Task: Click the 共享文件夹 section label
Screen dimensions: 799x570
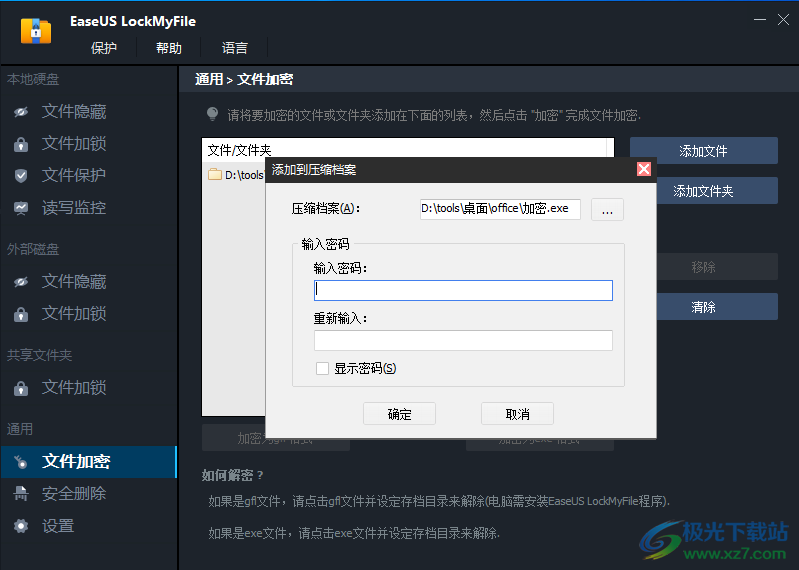Action: tap(39, 355)
